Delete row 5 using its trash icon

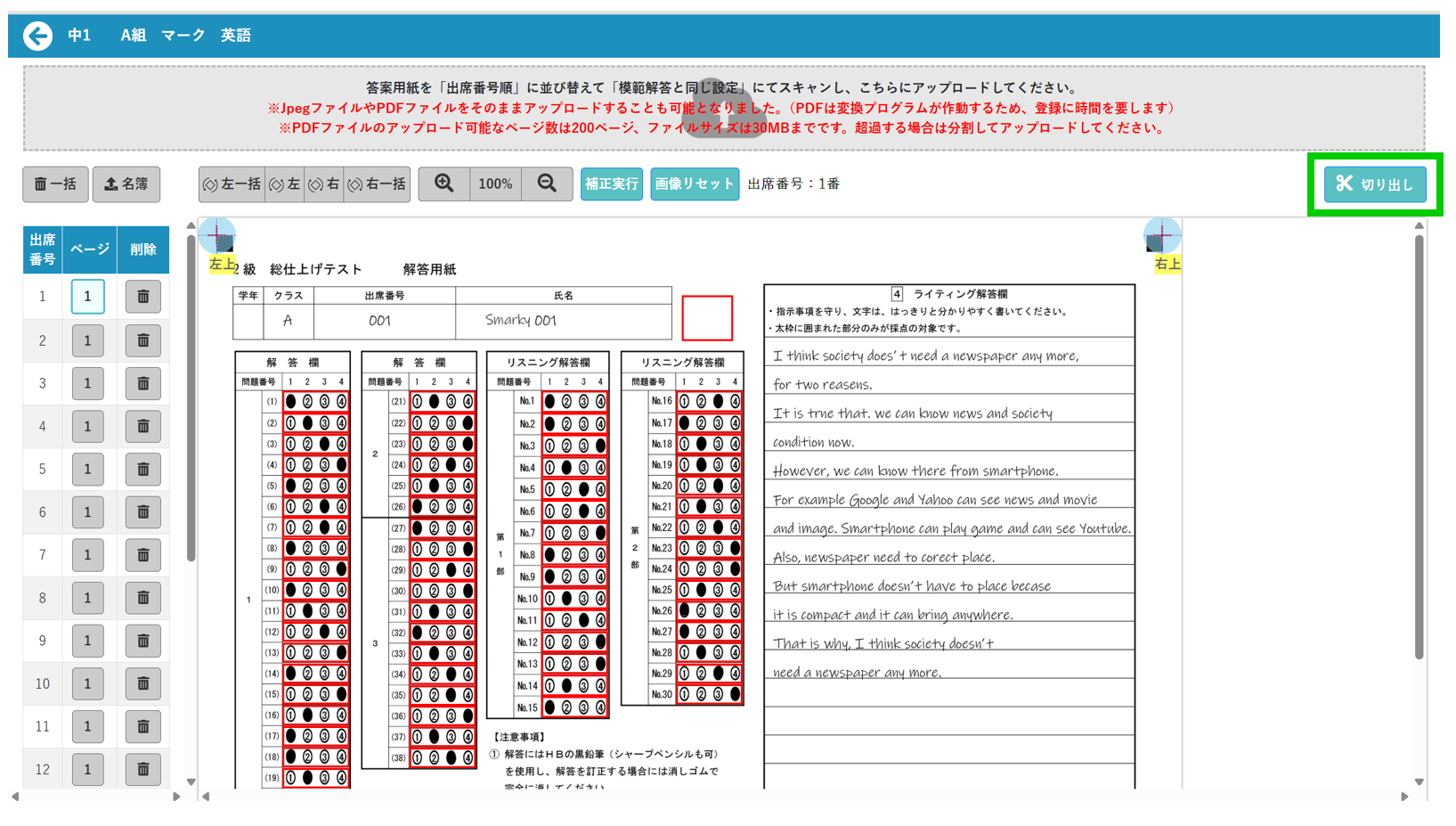142,469
